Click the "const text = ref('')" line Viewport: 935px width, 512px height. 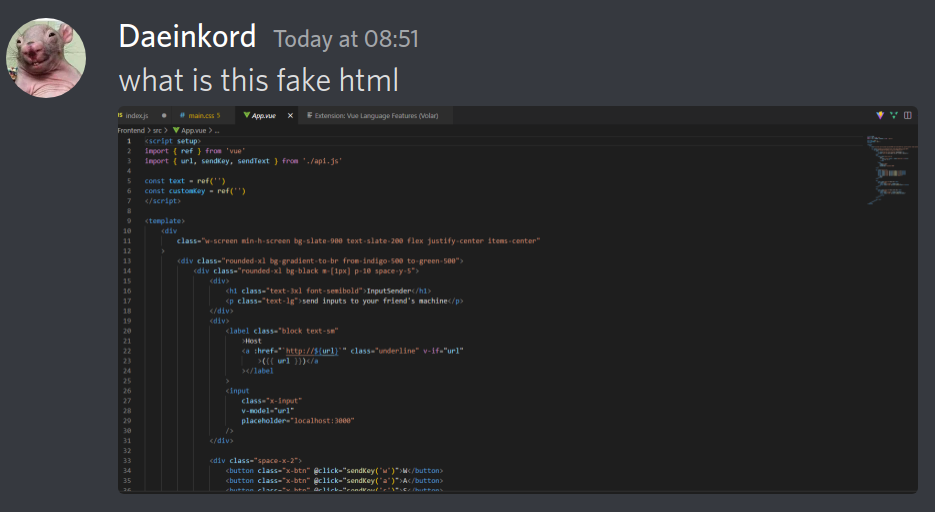tap(185, 181)
